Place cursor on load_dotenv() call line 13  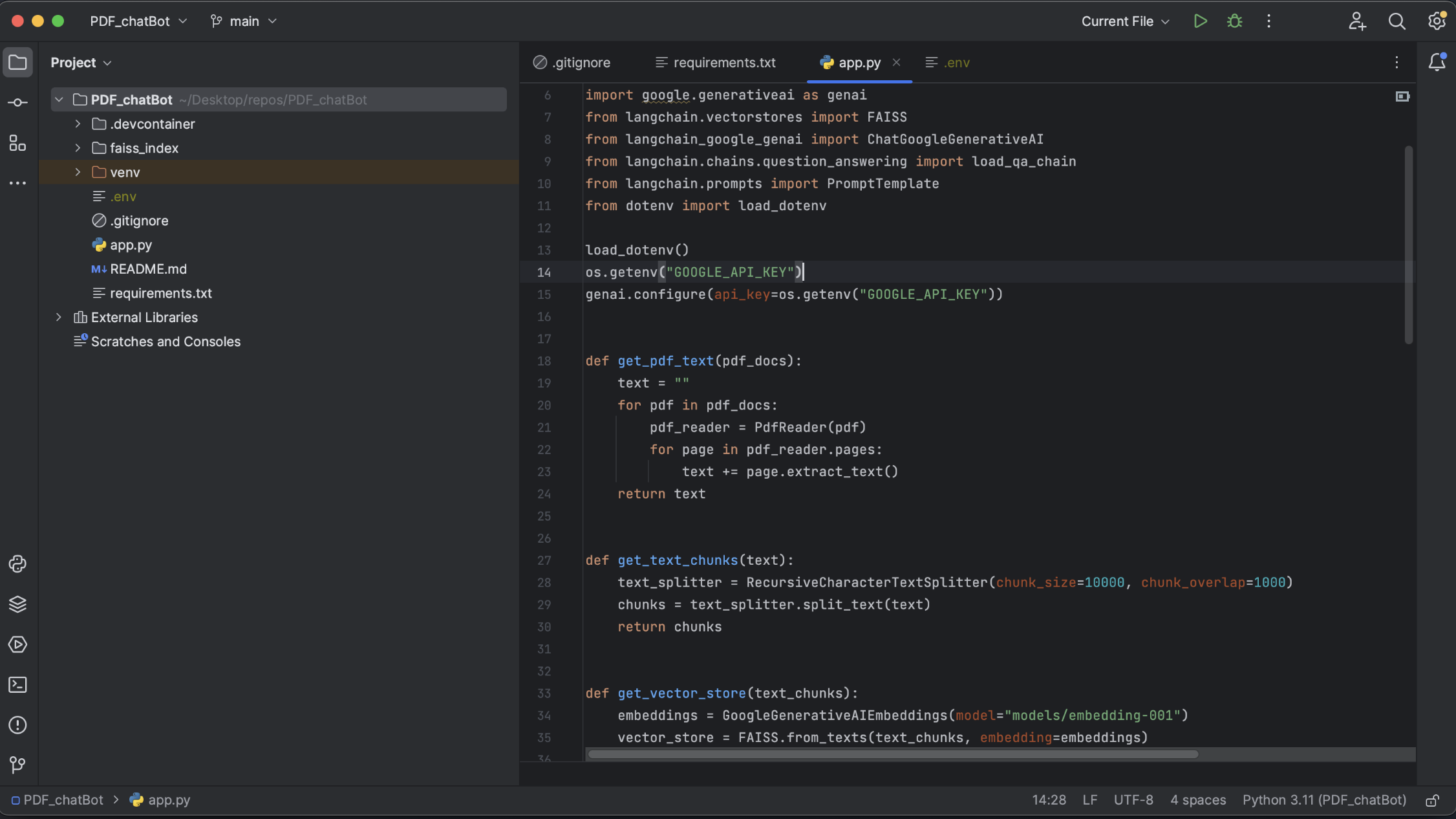(x=637, y=250)
